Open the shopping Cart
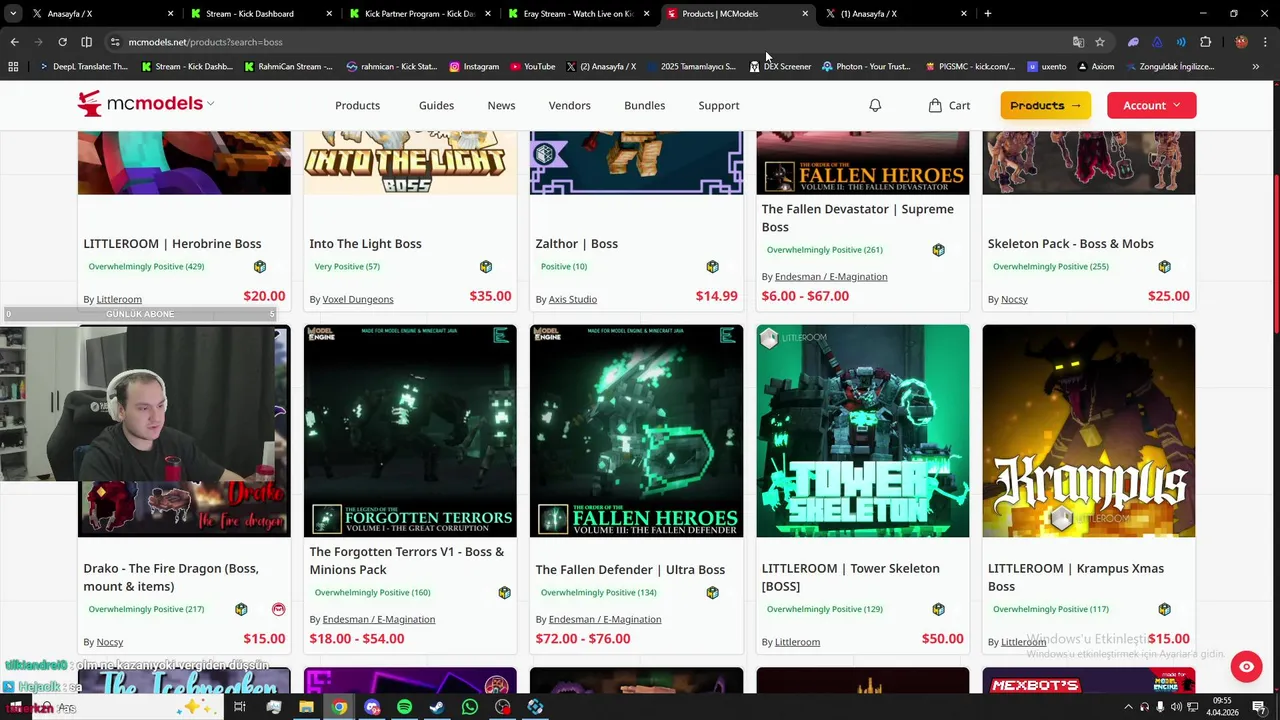 coord(949,105)
